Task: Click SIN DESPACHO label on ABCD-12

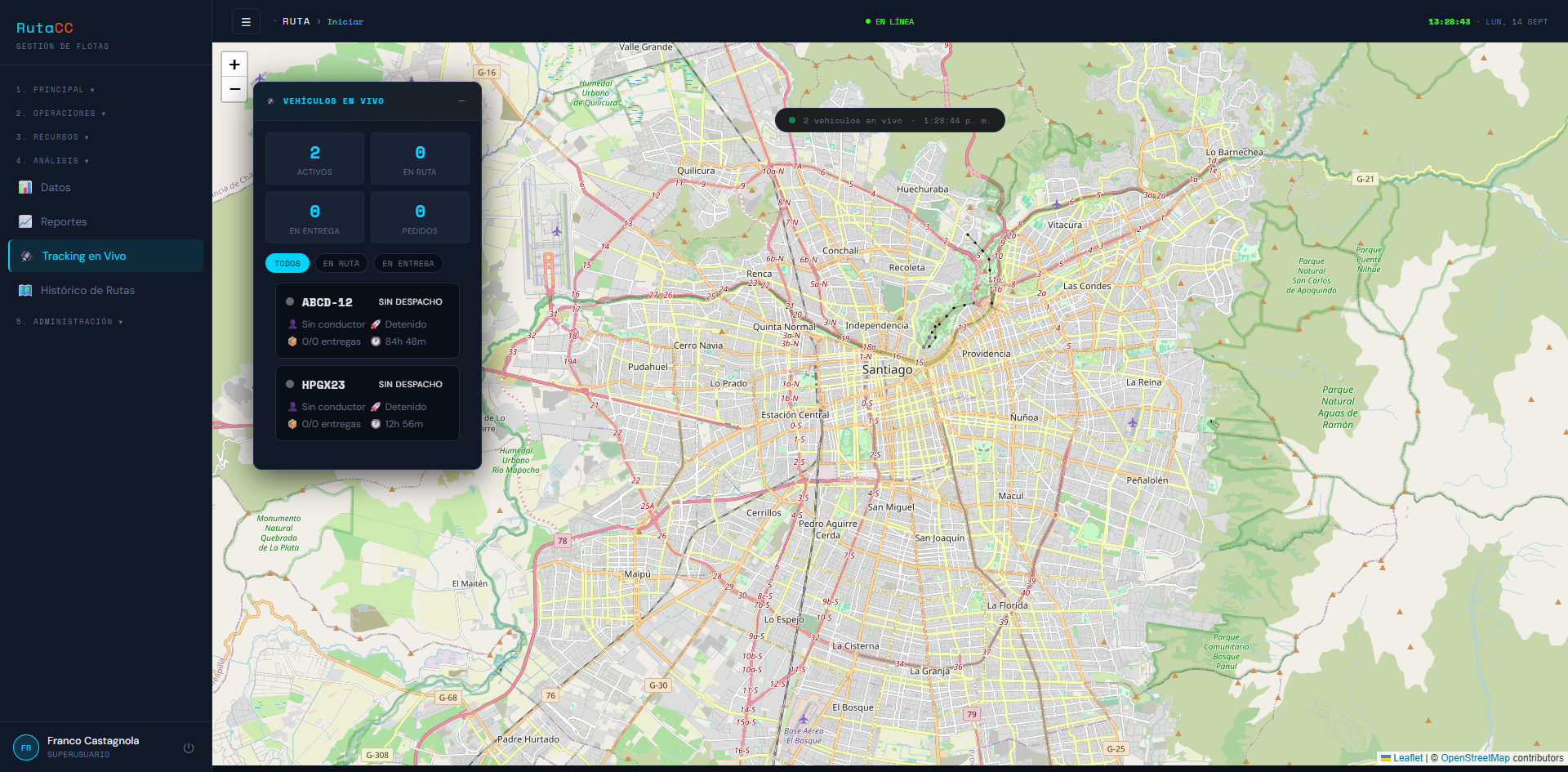Action: (410, 302)
